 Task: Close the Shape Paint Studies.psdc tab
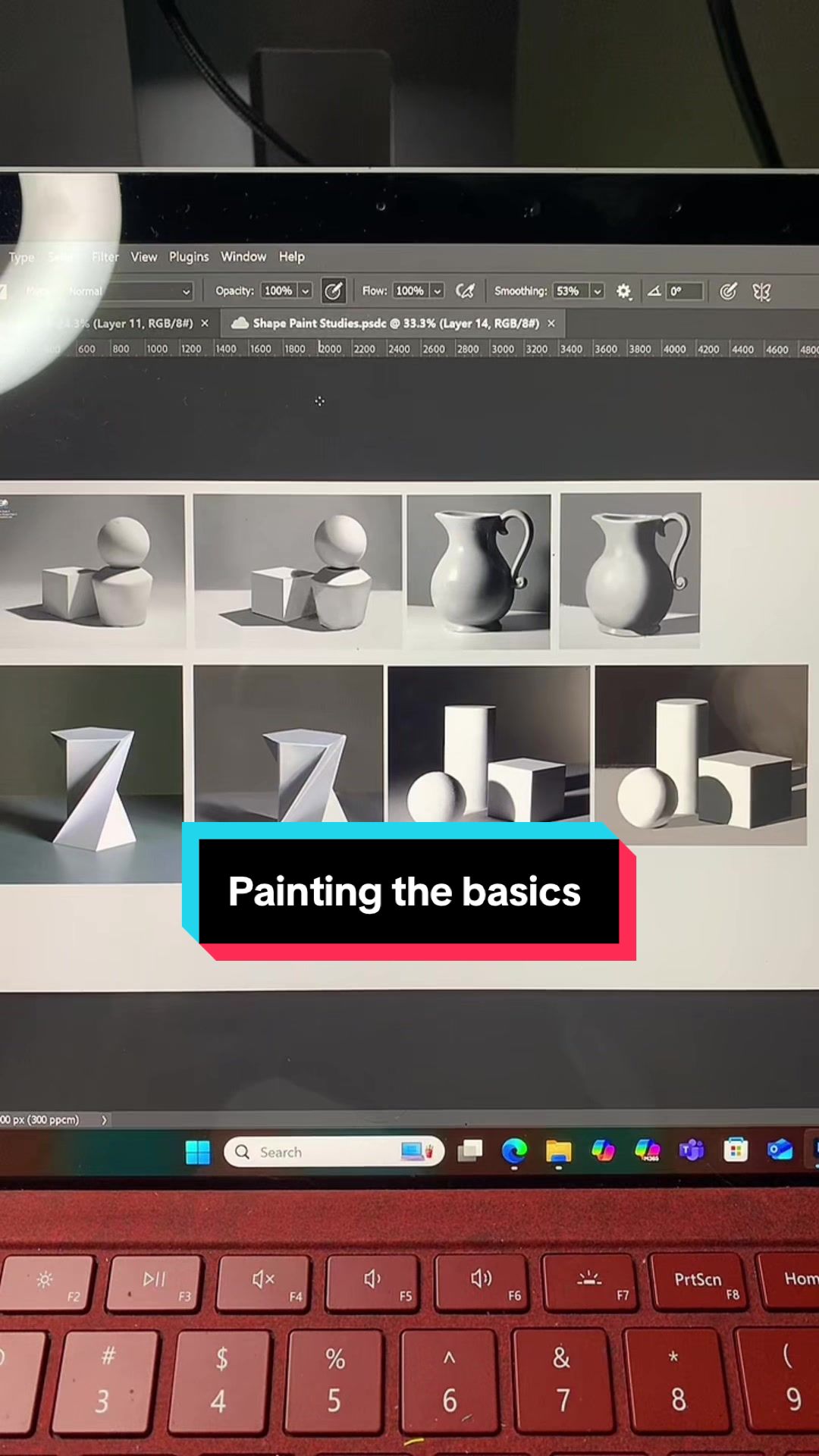pyautogui.click(x=551, y=324)
